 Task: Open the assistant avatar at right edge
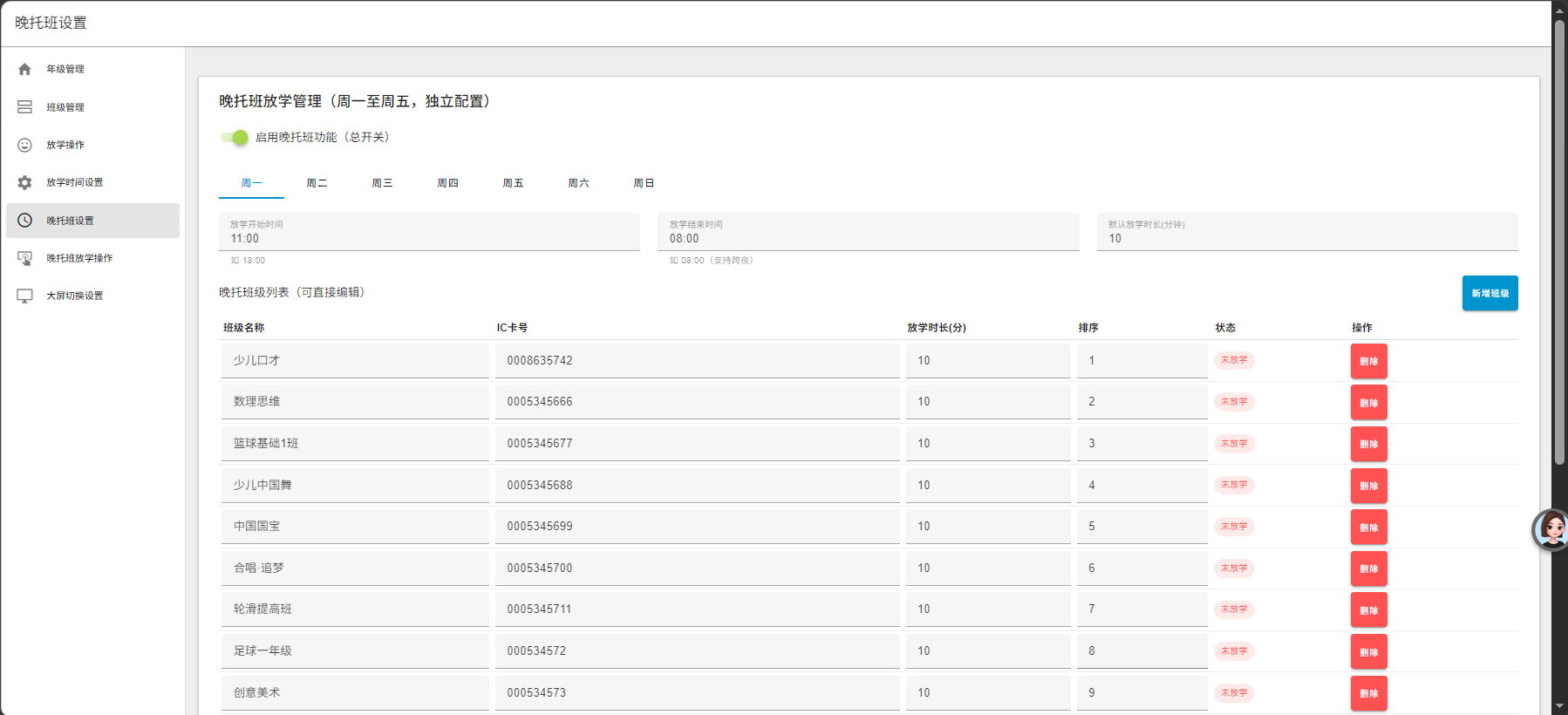point(1551,529)
